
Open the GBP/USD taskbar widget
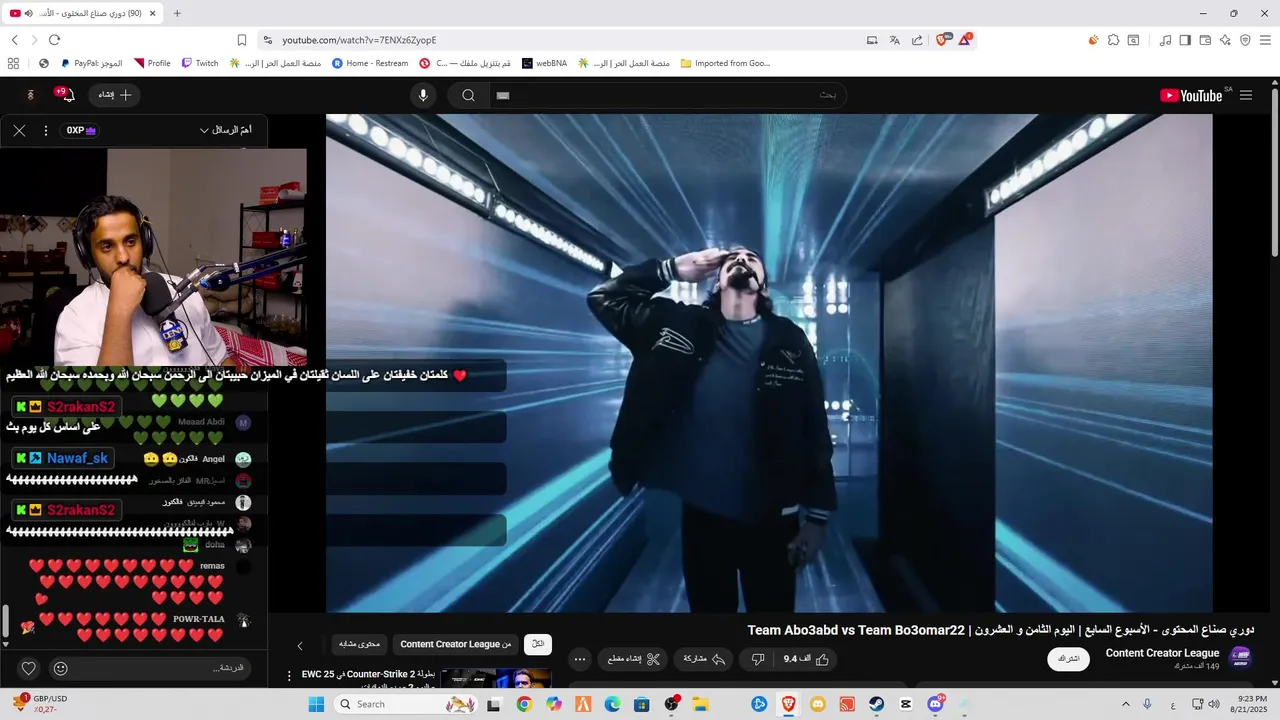(40, 704)
